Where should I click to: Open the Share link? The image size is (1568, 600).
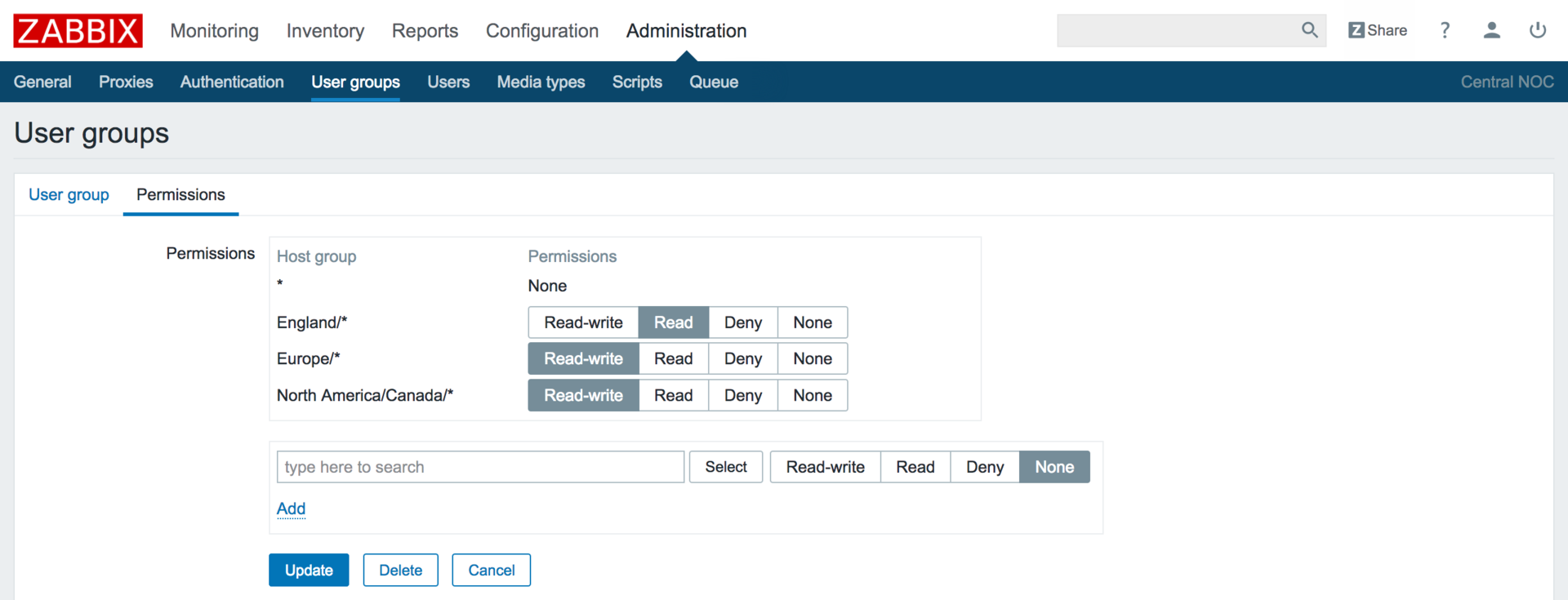[1378, 30]
